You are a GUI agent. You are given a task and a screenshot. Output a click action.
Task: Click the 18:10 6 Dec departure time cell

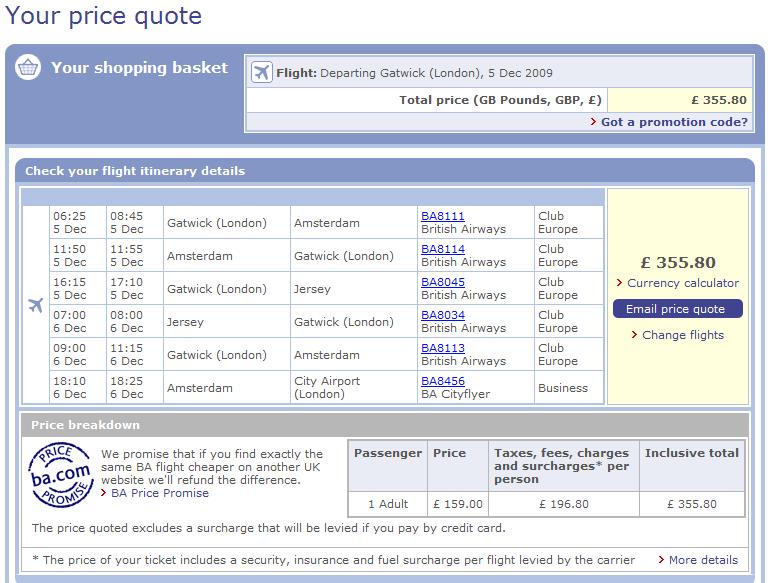coord(78,387)
